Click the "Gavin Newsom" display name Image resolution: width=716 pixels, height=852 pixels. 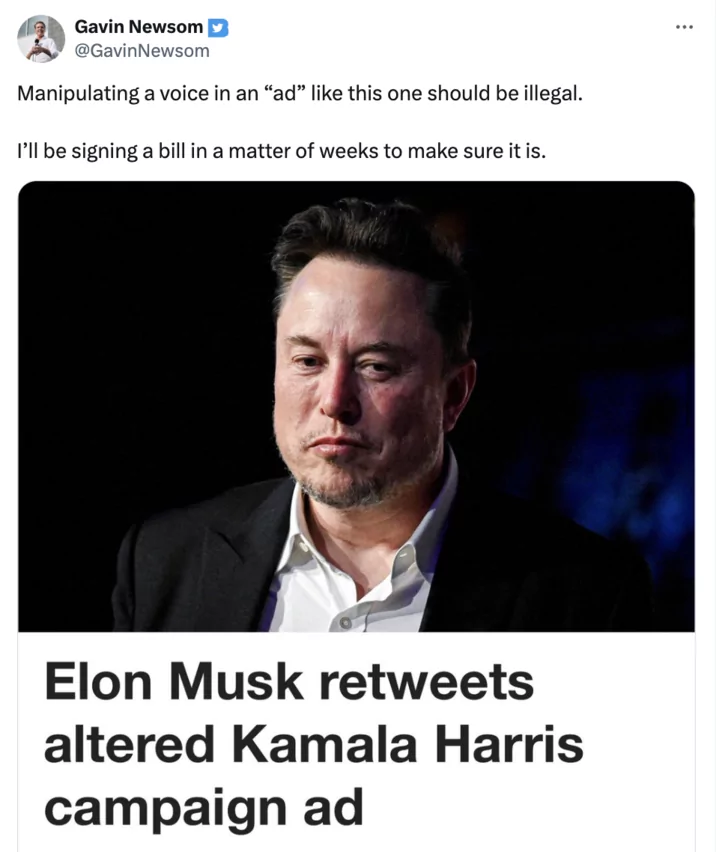tap(138, 28)
